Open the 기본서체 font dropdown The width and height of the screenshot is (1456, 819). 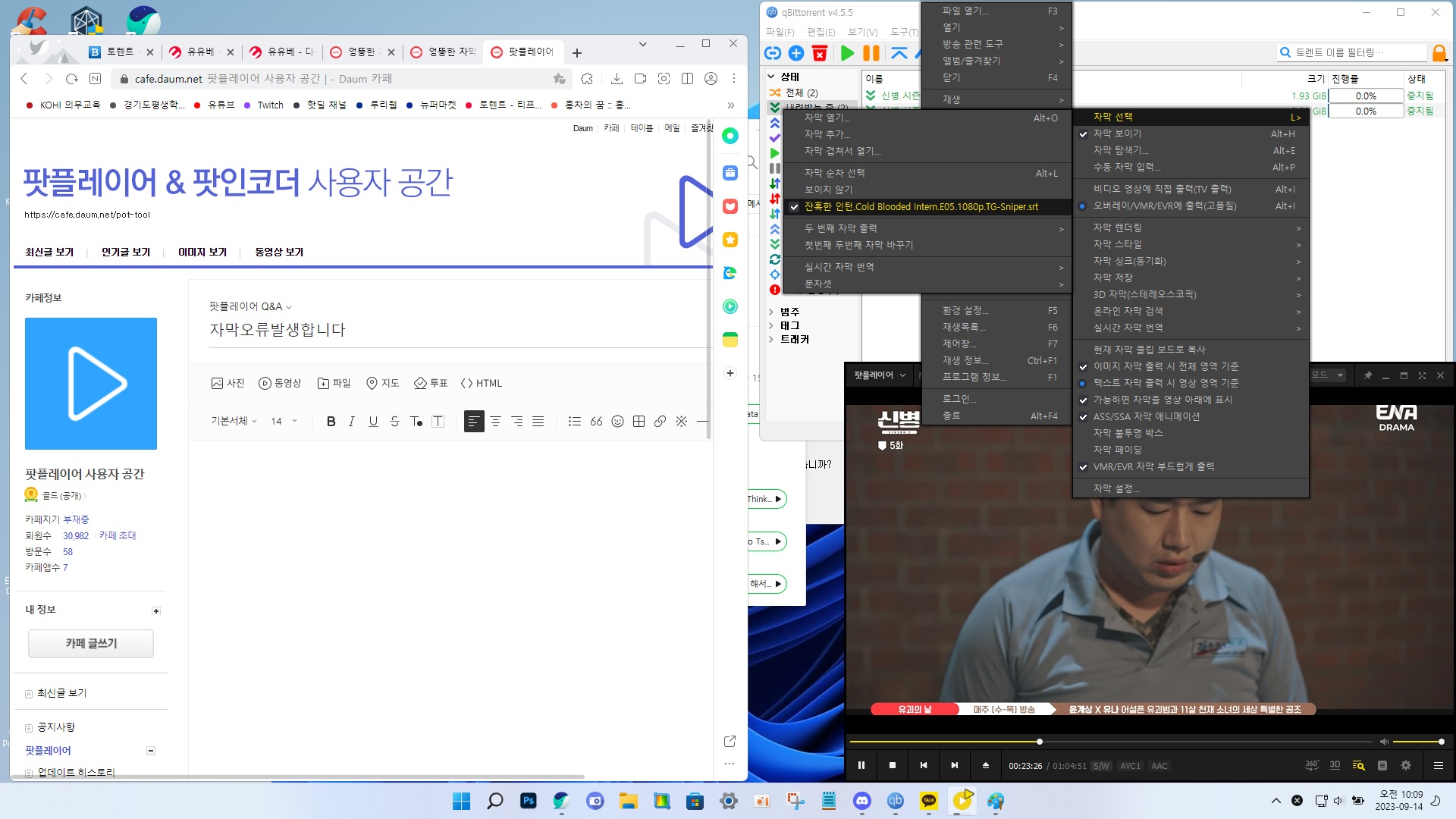coord(234,421)
